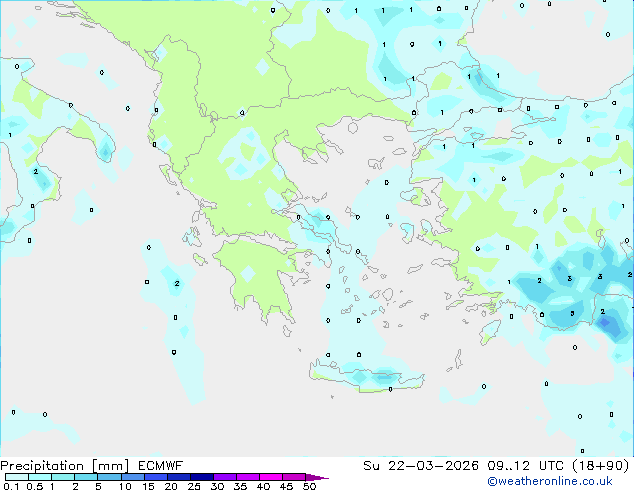Screen dimensions: 634x490
Task: Click the (18+90) forecast run label
Action: click(601, 466)
